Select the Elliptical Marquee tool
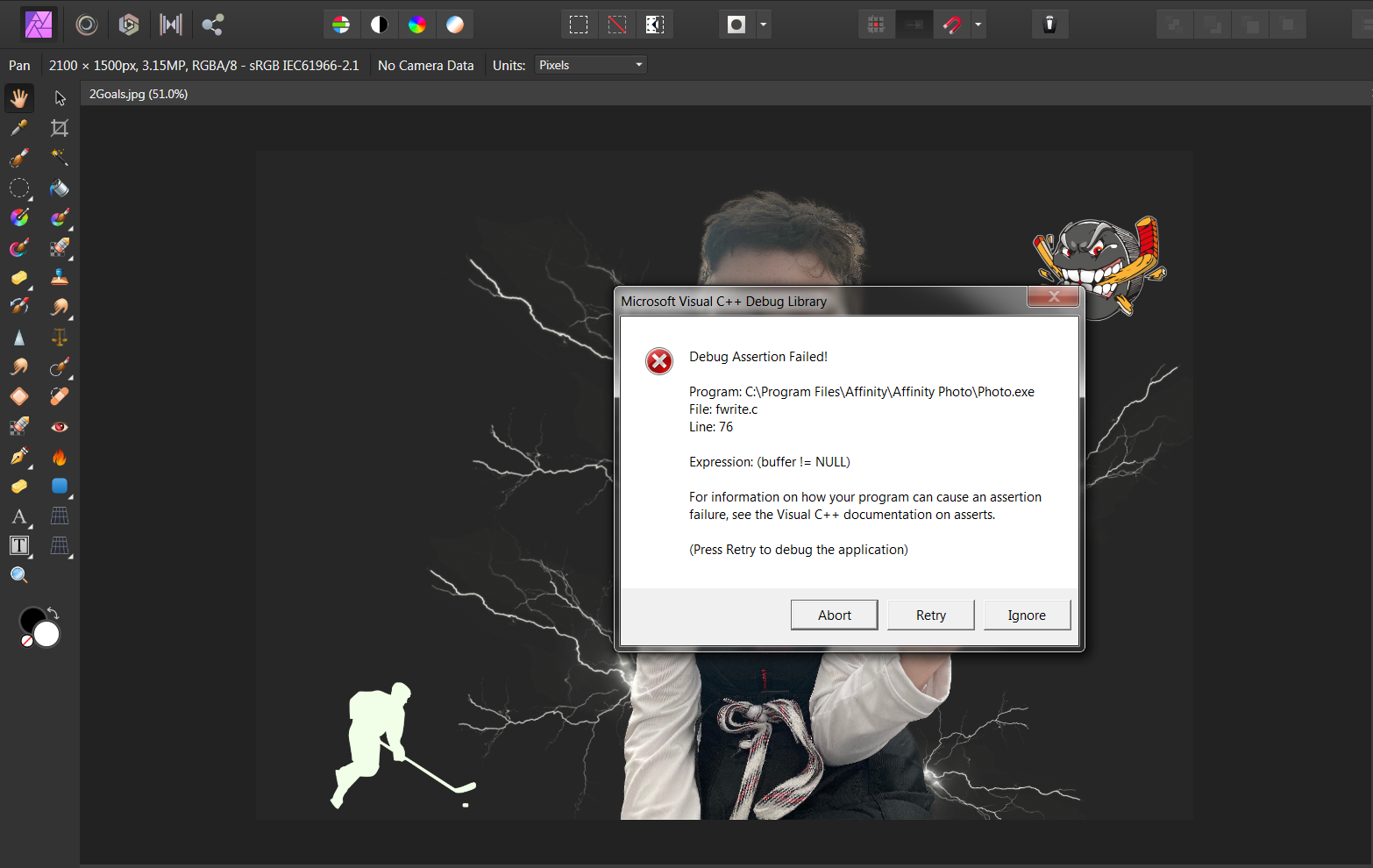 click(x=19, y=188)
